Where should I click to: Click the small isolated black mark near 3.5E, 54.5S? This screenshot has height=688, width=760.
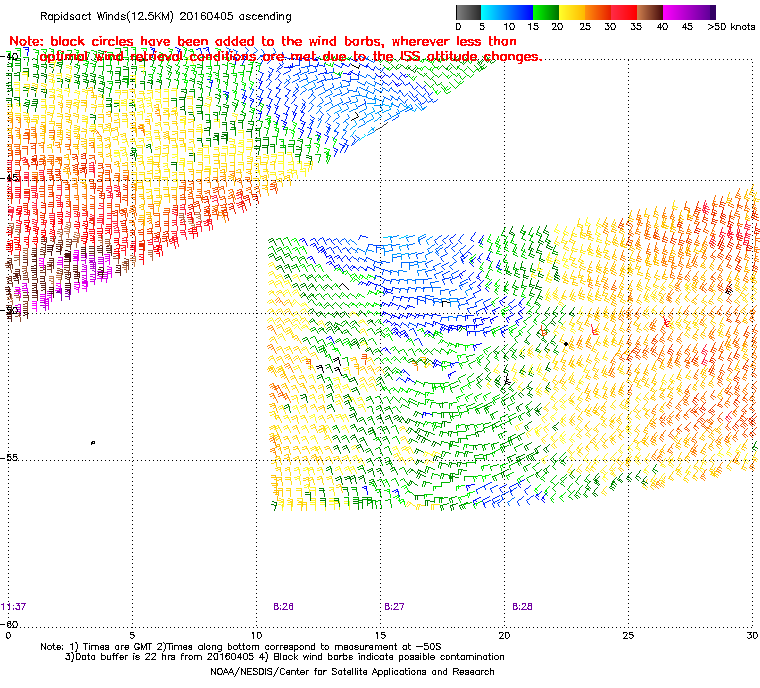(93, 443)
